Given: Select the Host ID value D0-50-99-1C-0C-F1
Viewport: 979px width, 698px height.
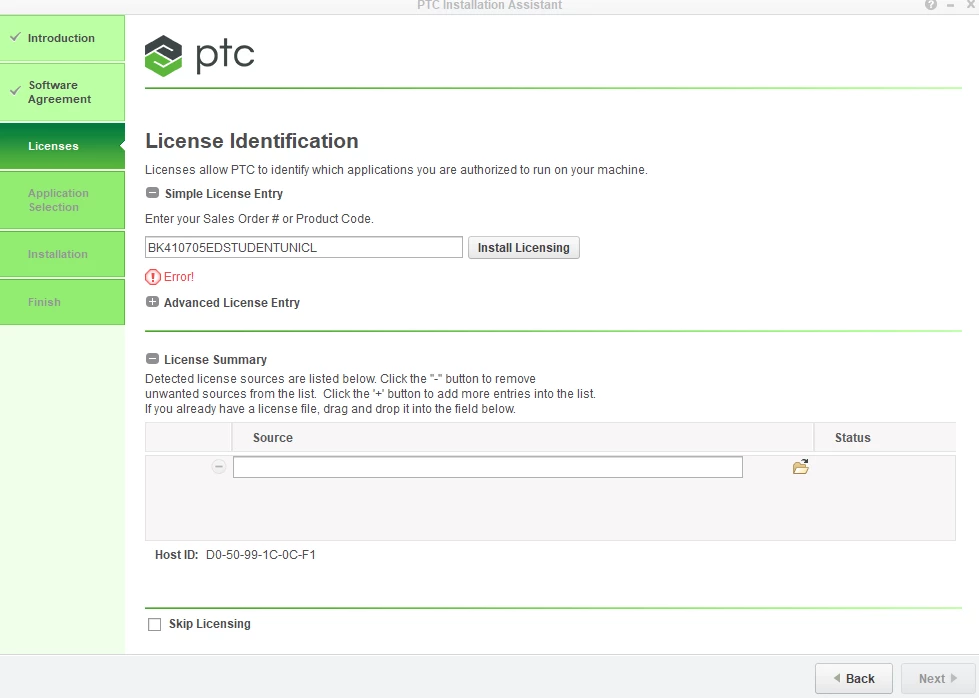Looking at the screenshot, I should click(x=261, y=554).
